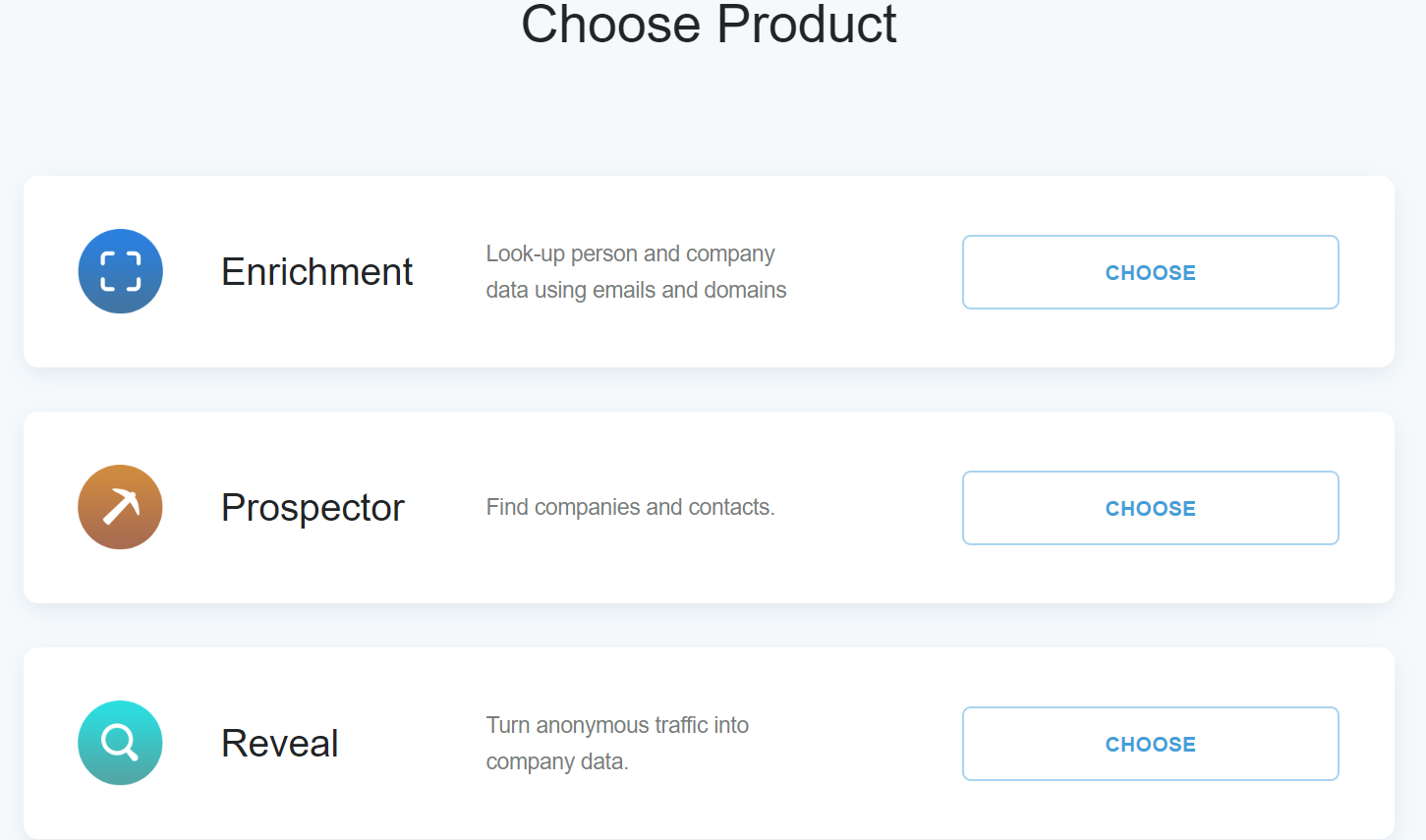Click the 'data using emails and domains' line
Image resolution: width=1426 pixels, height=840 pixels.
636,290
